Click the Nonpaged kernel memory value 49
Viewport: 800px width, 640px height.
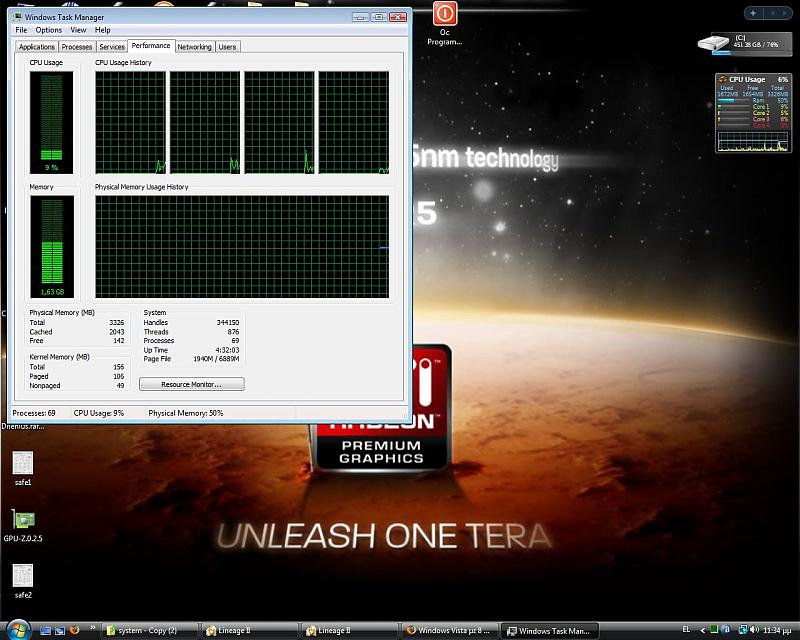tap(120, 385)
